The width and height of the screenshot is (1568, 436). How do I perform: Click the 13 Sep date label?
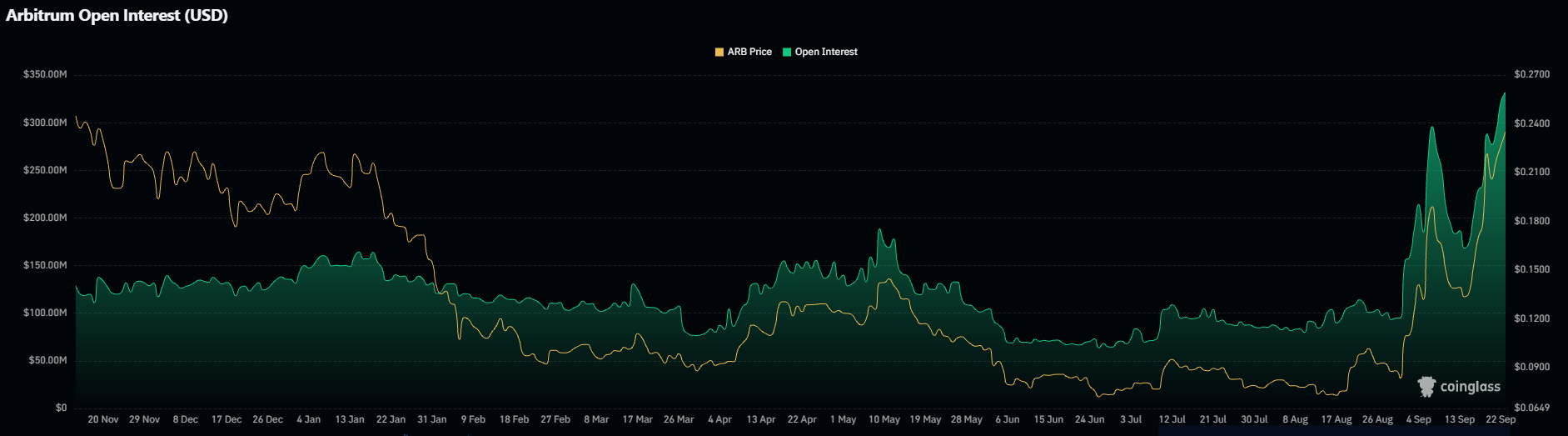1460,419
